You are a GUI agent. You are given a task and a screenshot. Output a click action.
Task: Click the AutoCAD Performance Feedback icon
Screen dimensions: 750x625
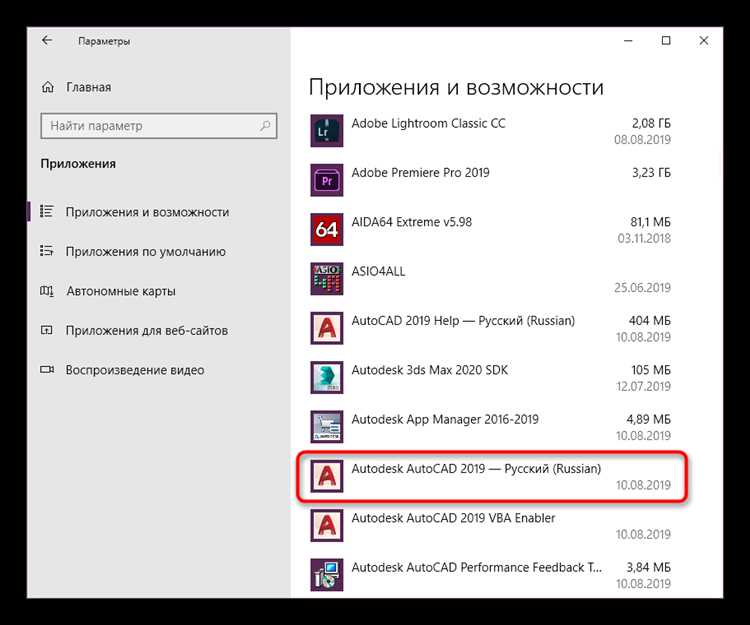tap(327, 574)
